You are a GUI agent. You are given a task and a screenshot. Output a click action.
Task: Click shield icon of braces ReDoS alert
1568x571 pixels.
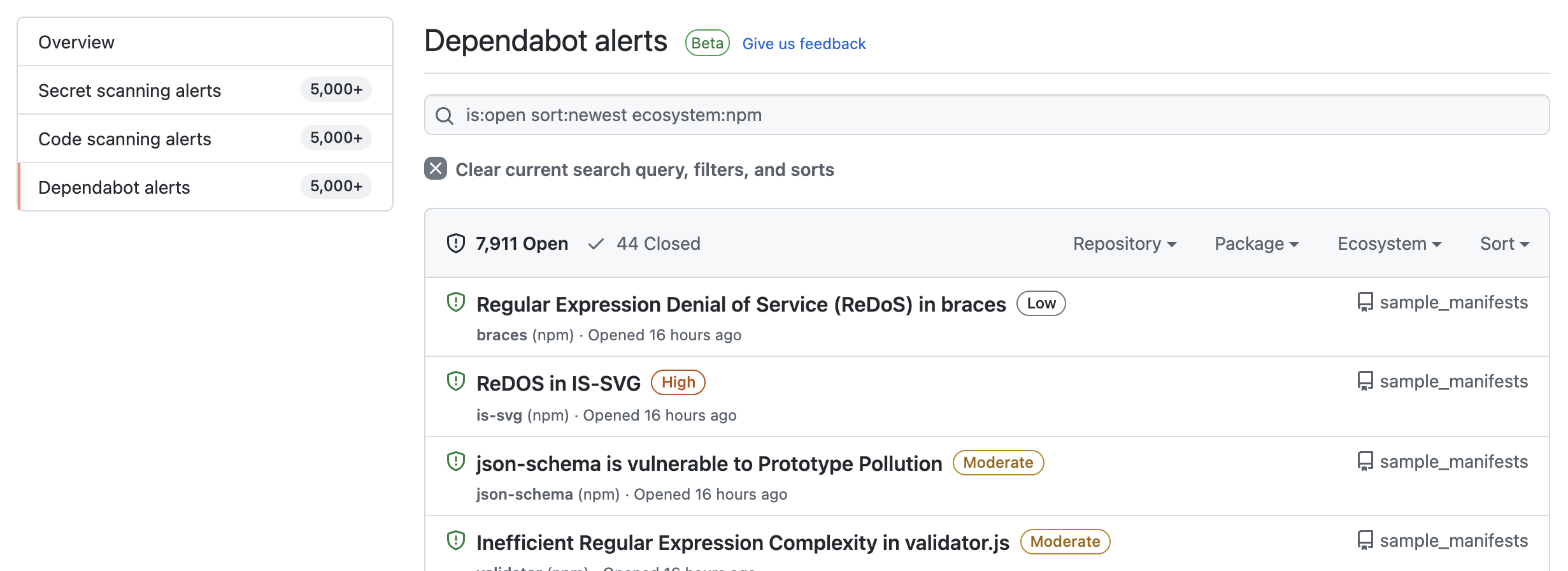456,302
